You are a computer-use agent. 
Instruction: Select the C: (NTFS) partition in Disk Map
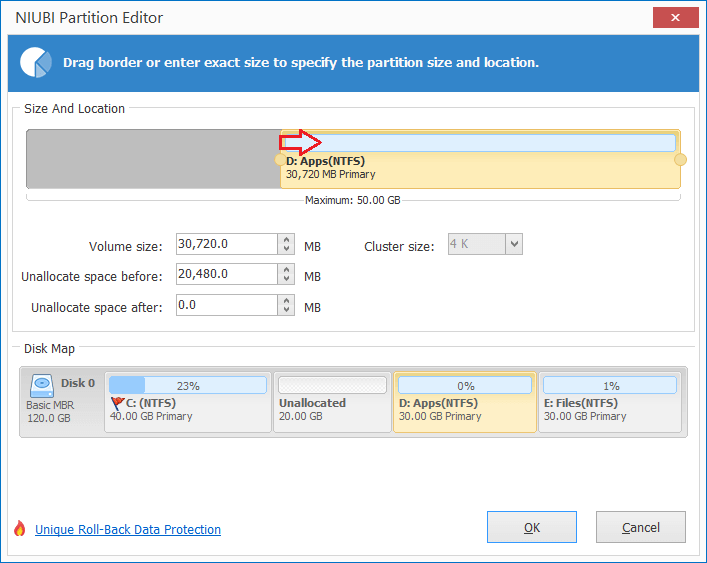pos(188,402)
